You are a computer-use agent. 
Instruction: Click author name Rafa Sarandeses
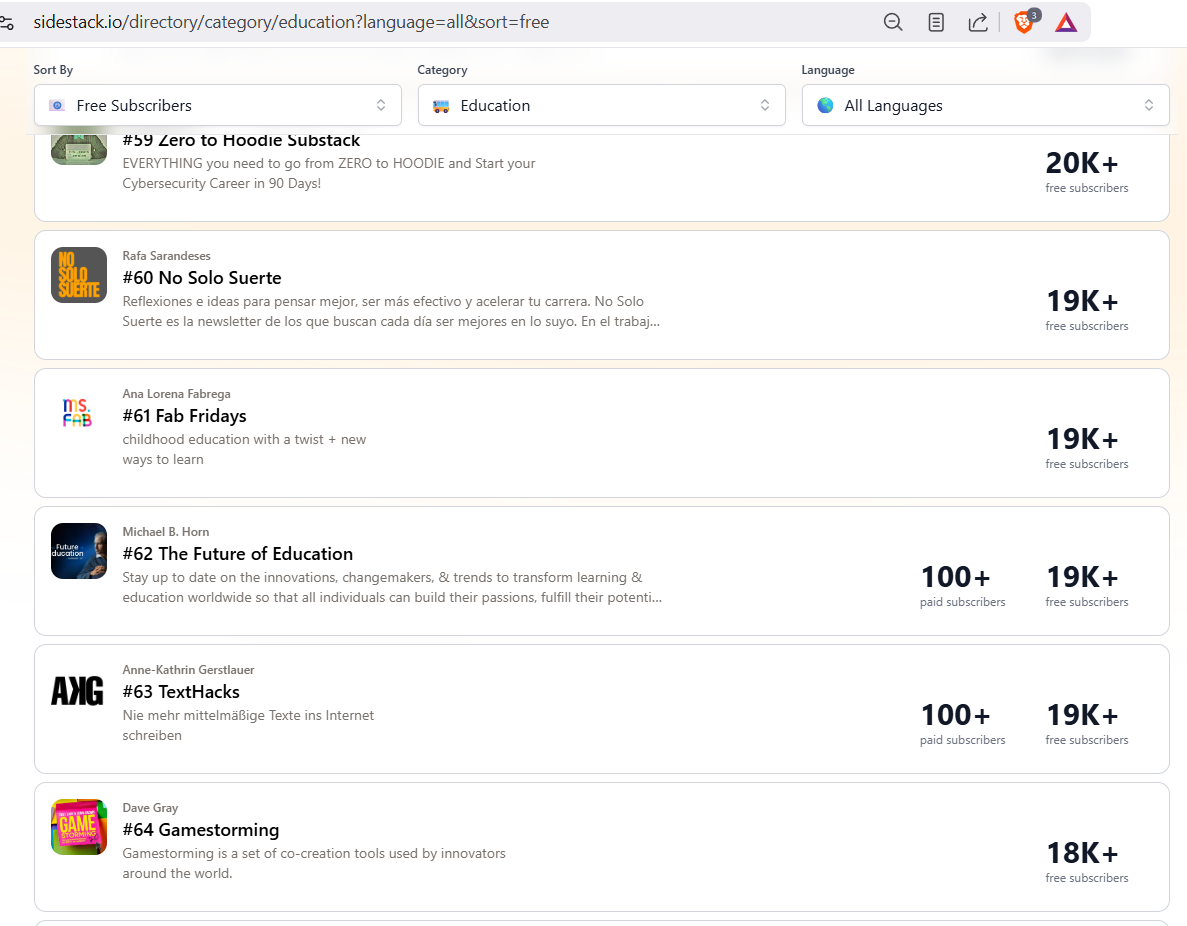click(167, 256)
